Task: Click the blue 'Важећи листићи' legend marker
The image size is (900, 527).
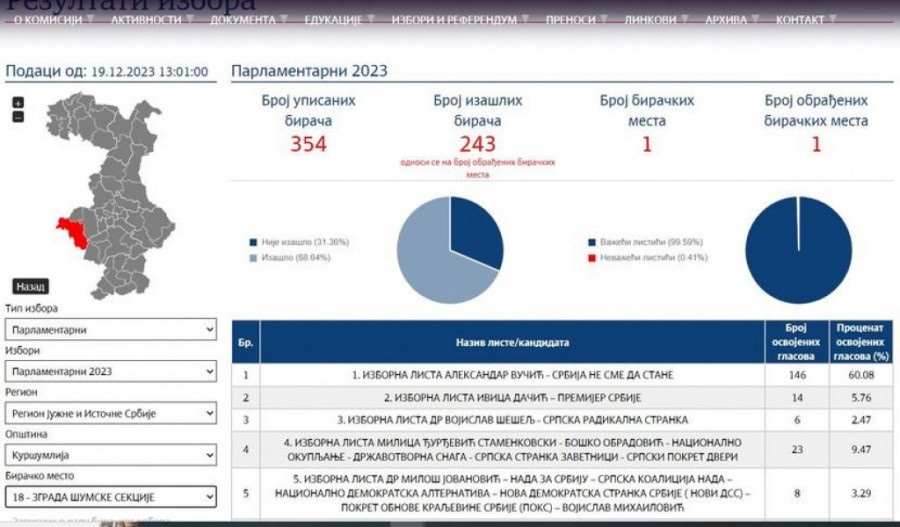Action: (x=591, y=243)
